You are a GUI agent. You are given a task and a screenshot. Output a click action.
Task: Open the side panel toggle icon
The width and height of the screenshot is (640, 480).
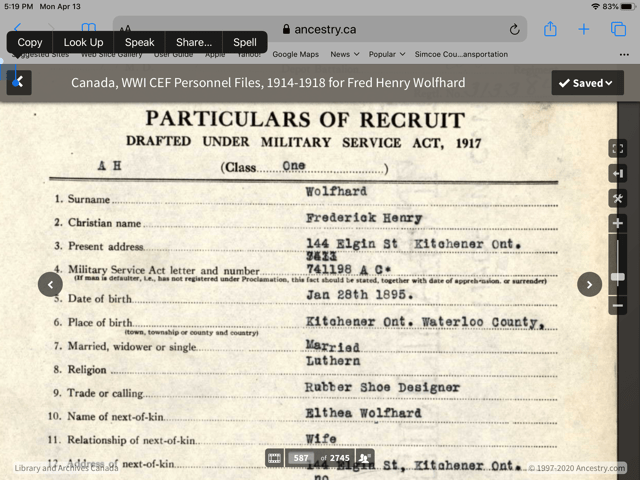click(x=617, y=174)
